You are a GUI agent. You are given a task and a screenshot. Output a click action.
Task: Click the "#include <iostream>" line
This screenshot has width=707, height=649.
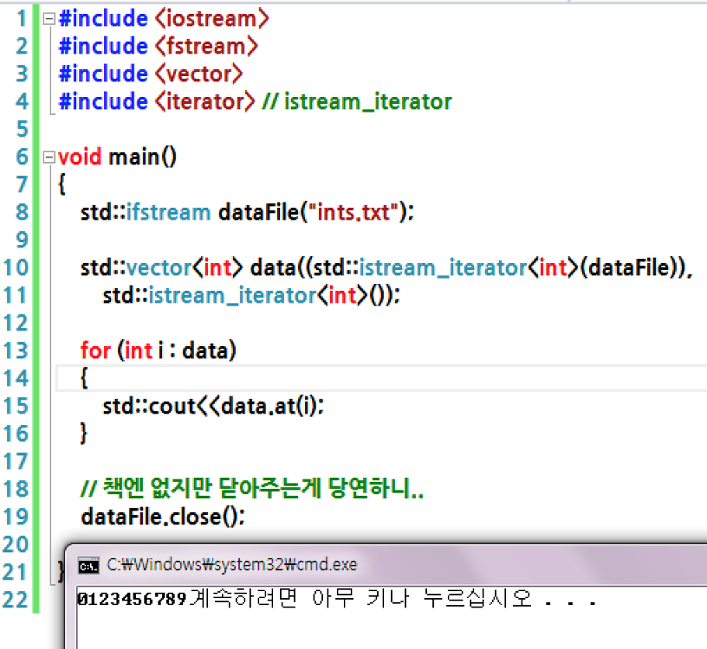click(164, 19)
